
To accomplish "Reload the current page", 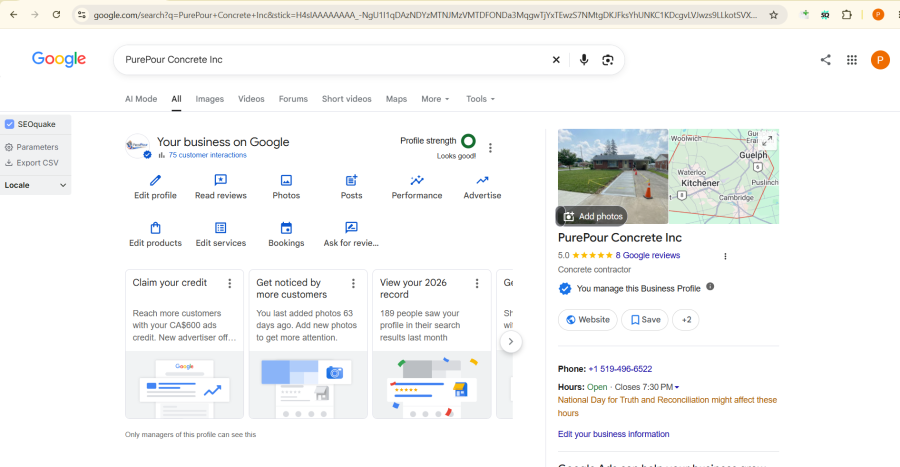I will coord(56,15).
